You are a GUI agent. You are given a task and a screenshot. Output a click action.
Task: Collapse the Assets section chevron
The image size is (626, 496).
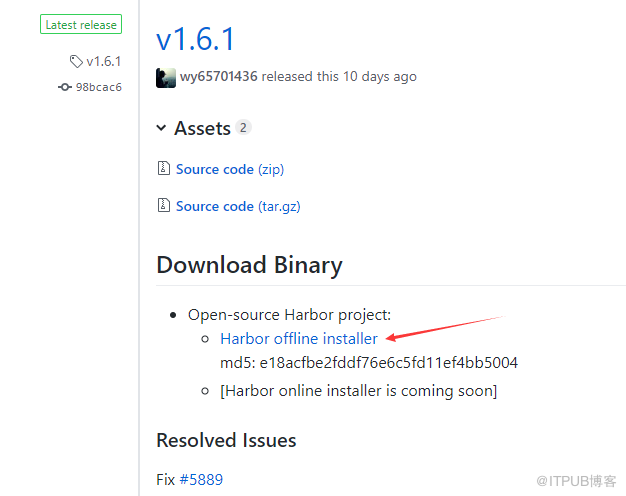(162, 128)
